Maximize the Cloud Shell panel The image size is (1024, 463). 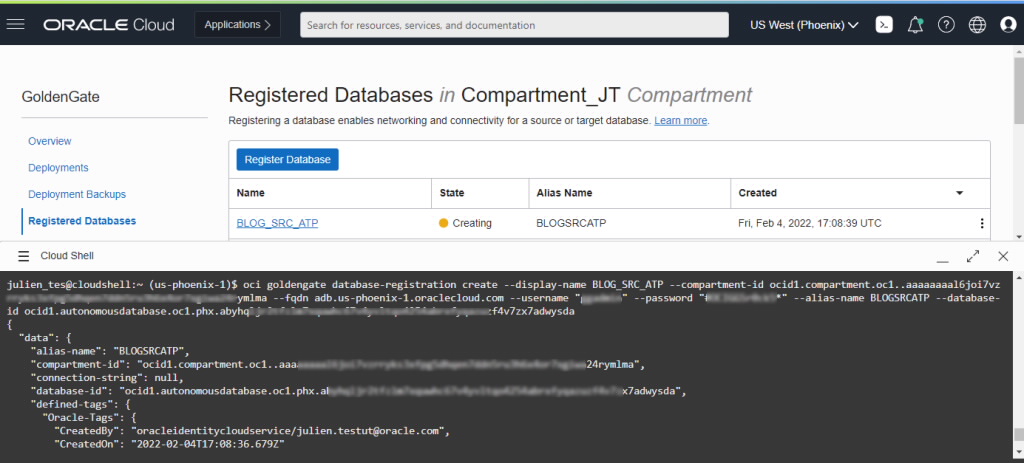point(973,256)
